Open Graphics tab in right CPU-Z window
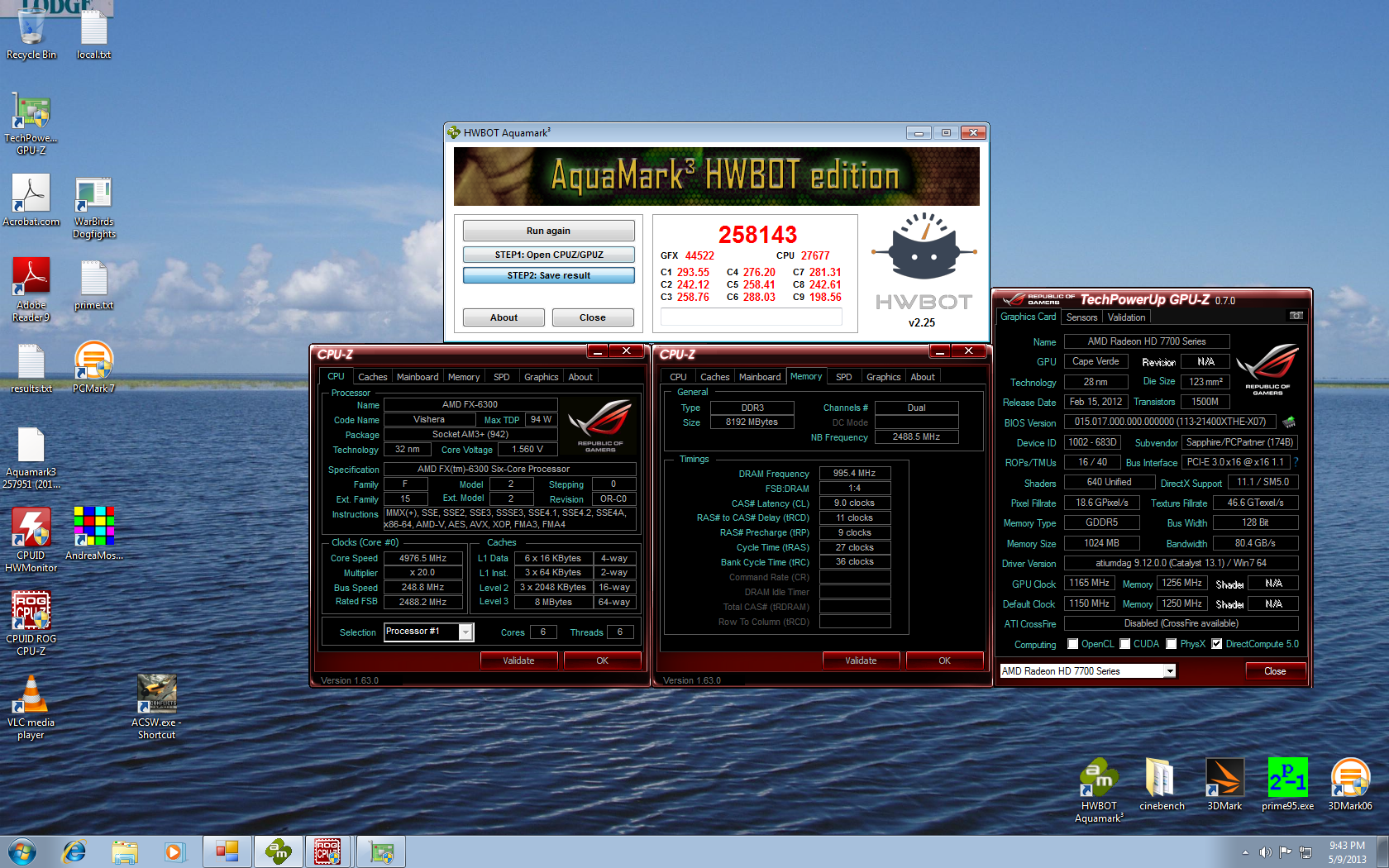This screenshot has width=1389, height=868. tap(883, 377)
